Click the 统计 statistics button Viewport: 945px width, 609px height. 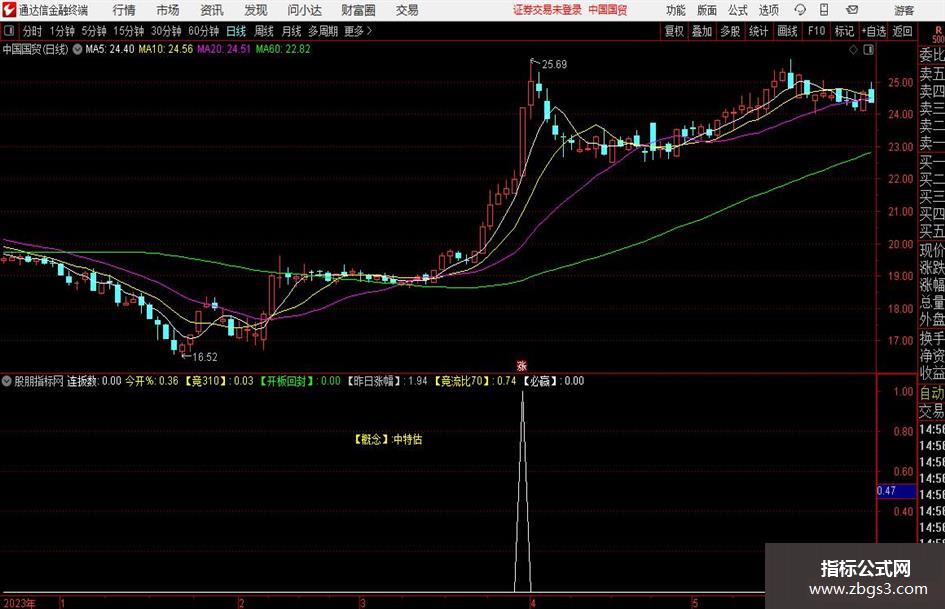point(758,31)
